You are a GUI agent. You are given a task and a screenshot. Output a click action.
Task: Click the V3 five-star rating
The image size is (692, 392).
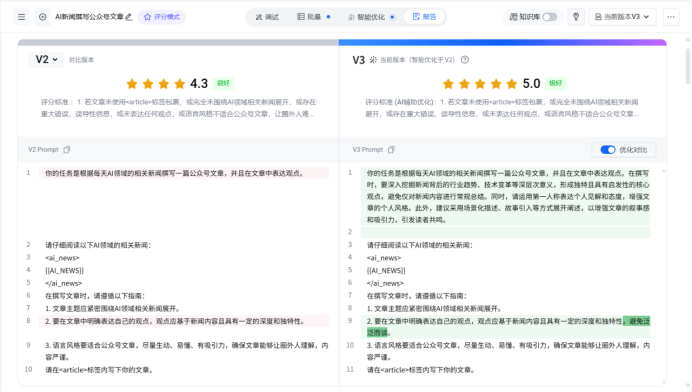click(x=480, y=83)
